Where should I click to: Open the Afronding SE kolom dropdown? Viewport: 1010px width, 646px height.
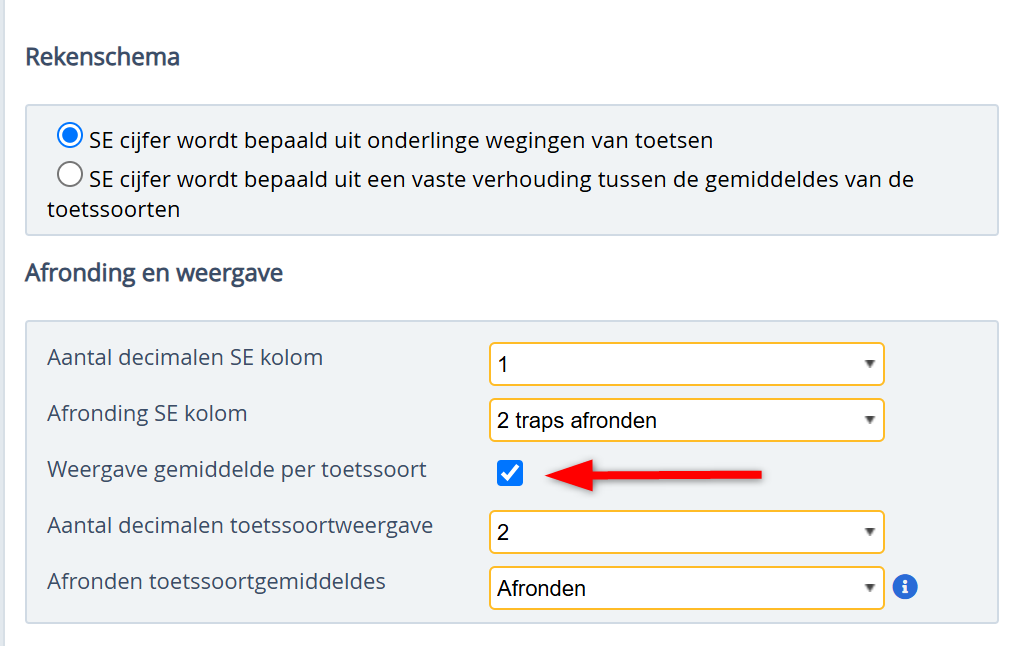coord(686,420)
